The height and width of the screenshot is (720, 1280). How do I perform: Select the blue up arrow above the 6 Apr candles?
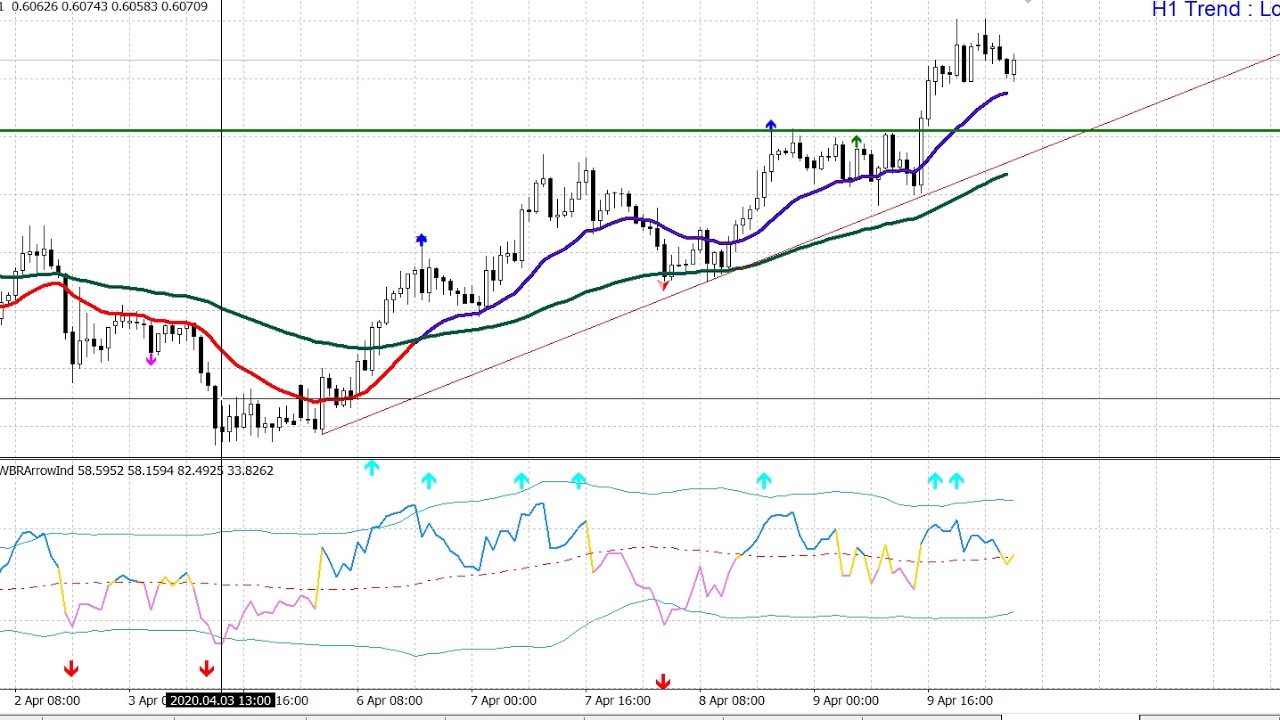(x=421, y=240)
